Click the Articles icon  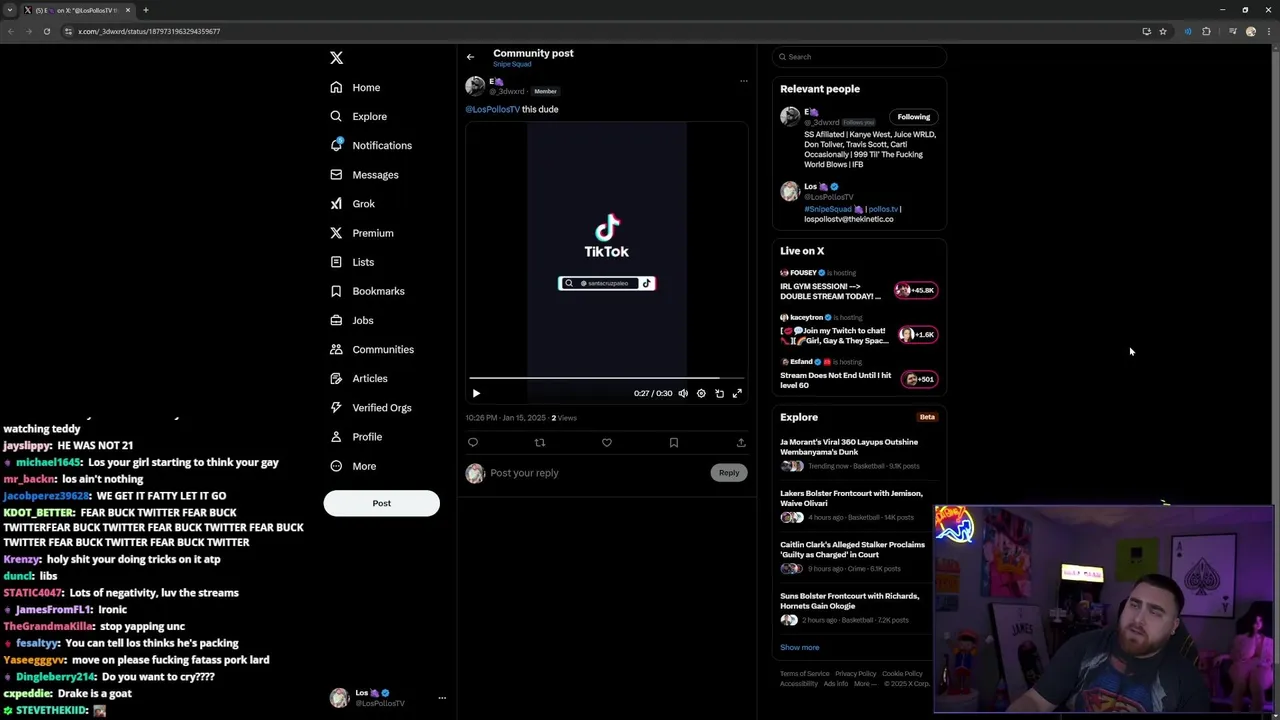336,378
